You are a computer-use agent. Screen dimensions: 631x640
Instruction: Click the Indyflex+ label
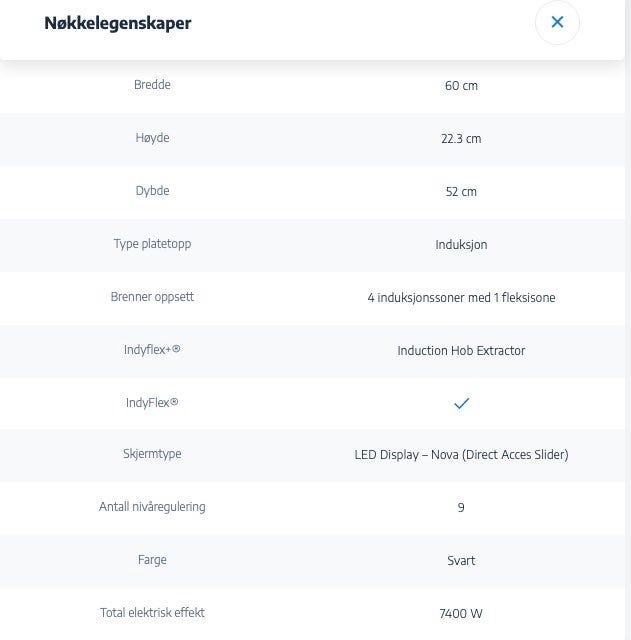(152, 350)
